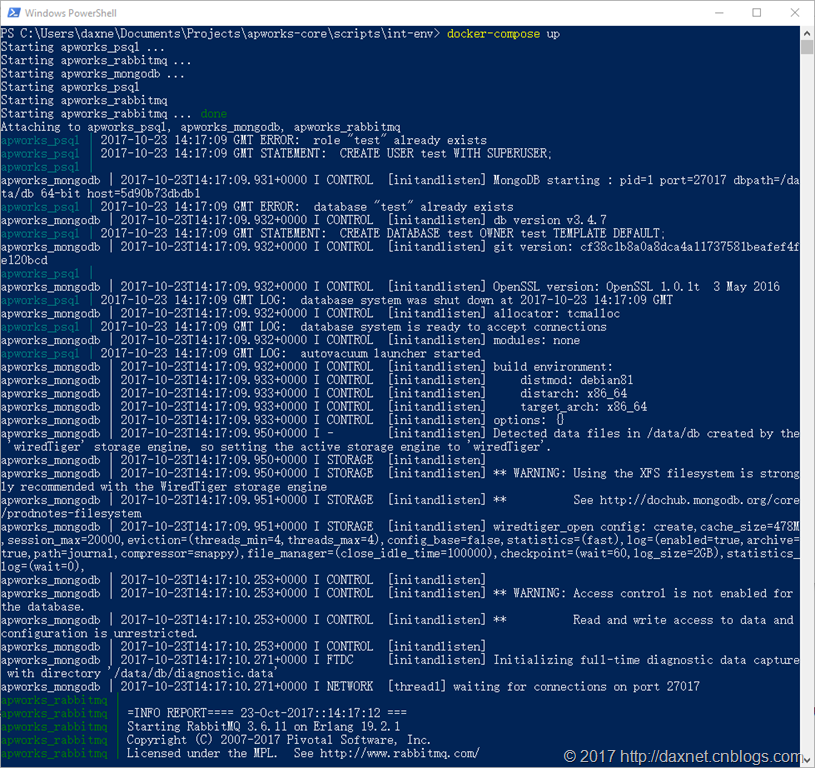Maximize the Windows PowerShell window

point(757,12)
